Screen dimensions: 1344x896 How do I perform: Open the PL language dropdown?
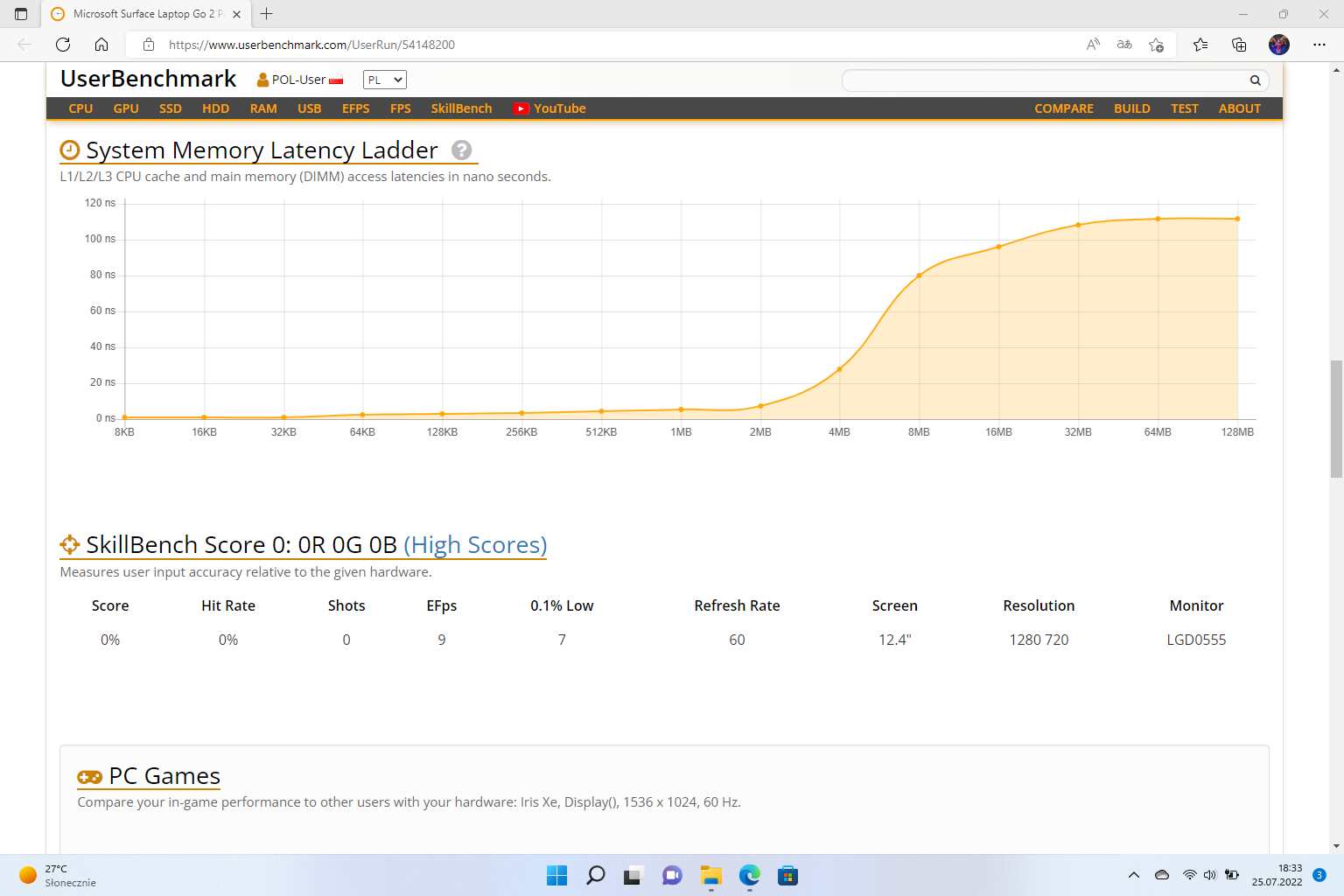(x=385, y=80)
